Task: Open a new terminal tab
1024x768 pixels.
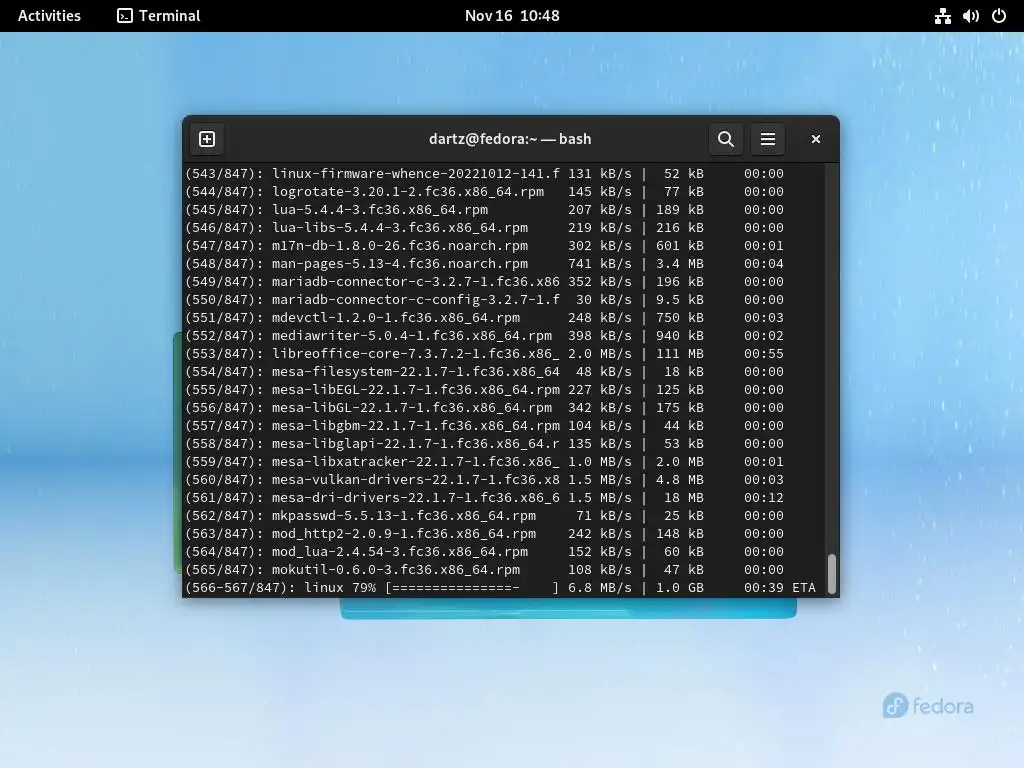Action: click(x=207, y=139)
